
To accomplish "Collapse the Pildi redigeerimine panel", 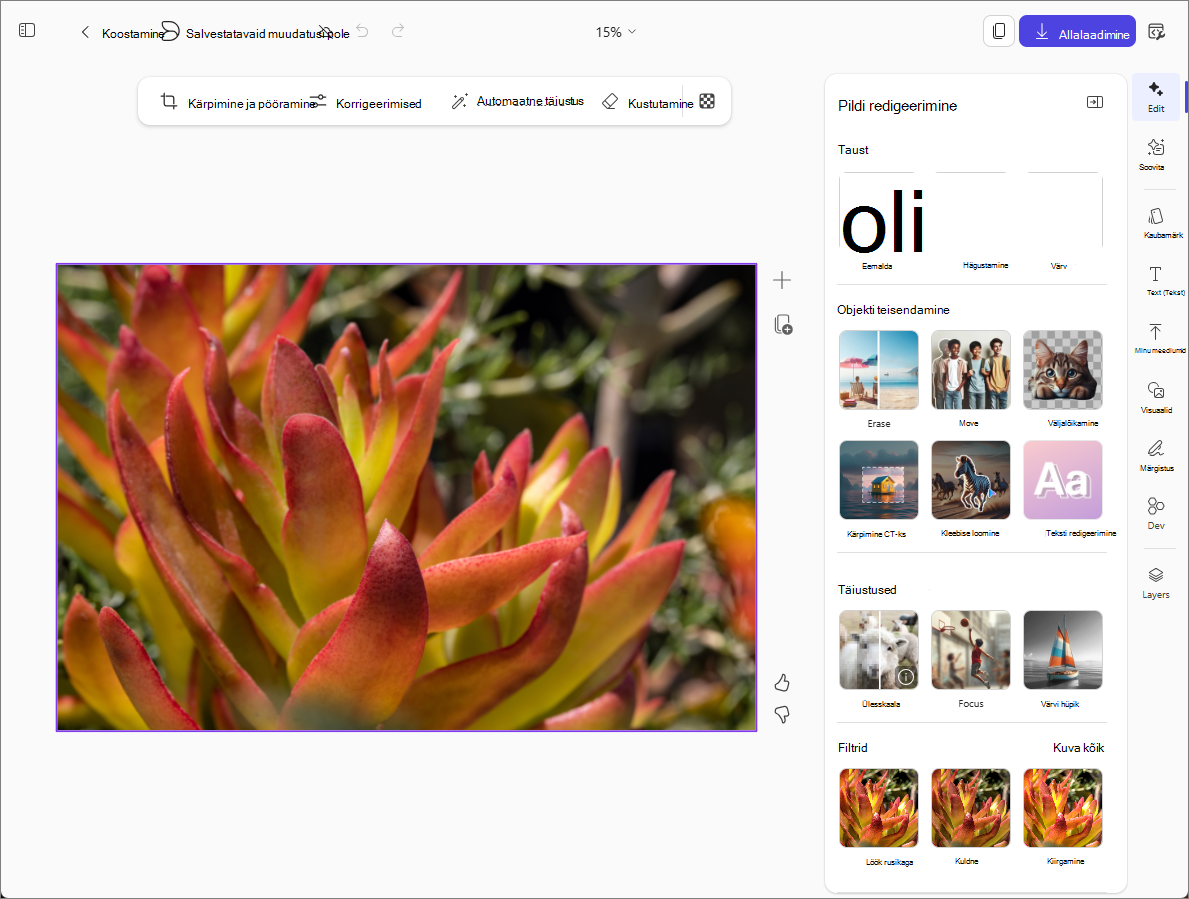I will [x=1094, y=102].
